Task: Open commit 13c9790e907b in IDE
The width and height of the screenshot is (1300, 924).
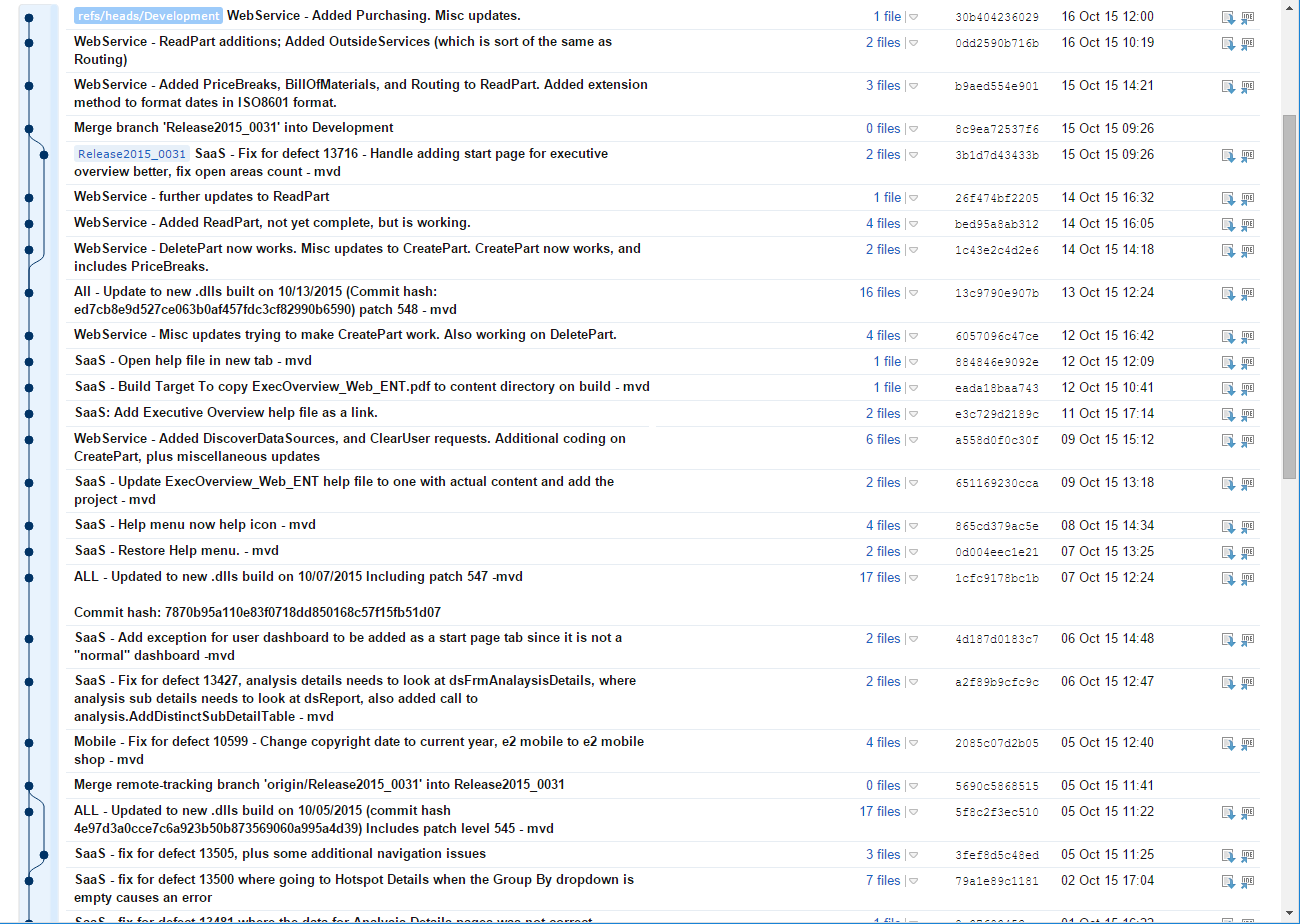Action: 1247,294
